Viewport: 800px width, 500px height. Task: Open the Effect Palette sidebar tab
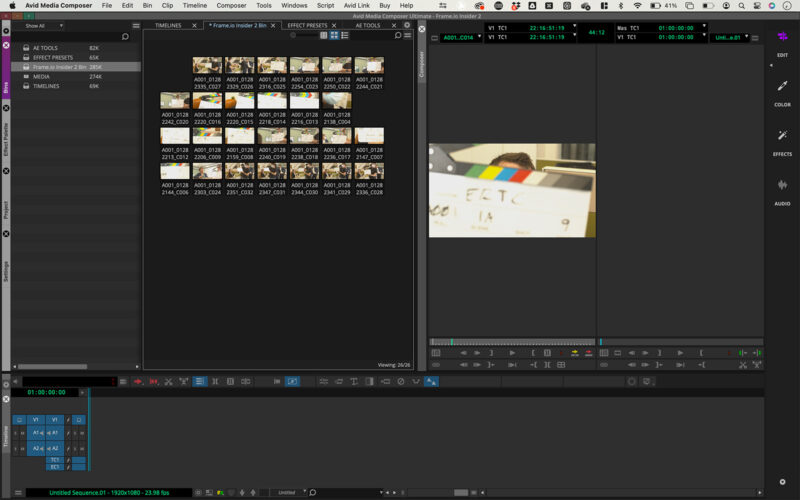tap(6, 140)
